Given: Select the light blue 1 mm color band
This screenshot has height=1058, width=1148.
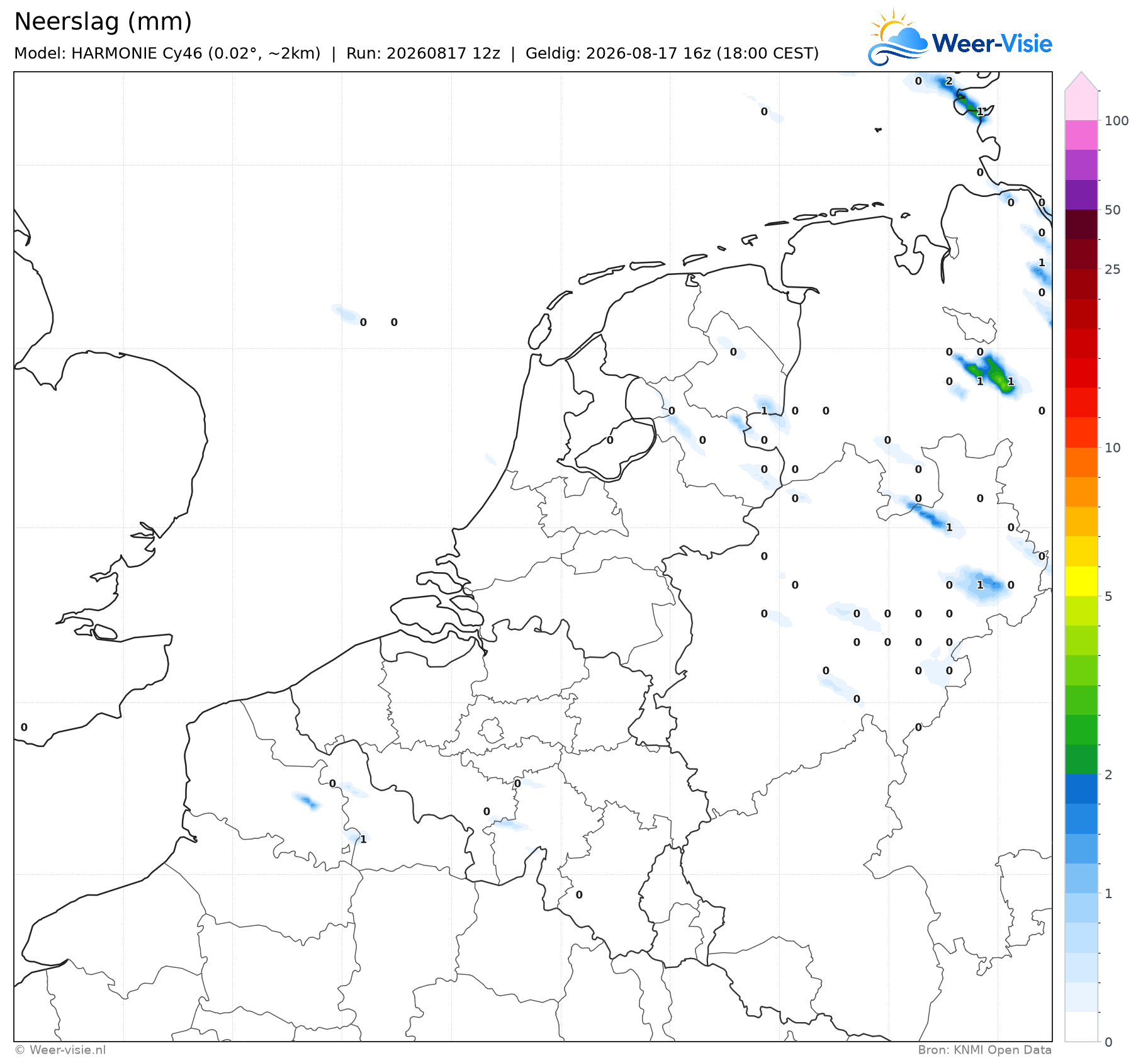Looking at the screenshot, I should [x=1081, y=879].
